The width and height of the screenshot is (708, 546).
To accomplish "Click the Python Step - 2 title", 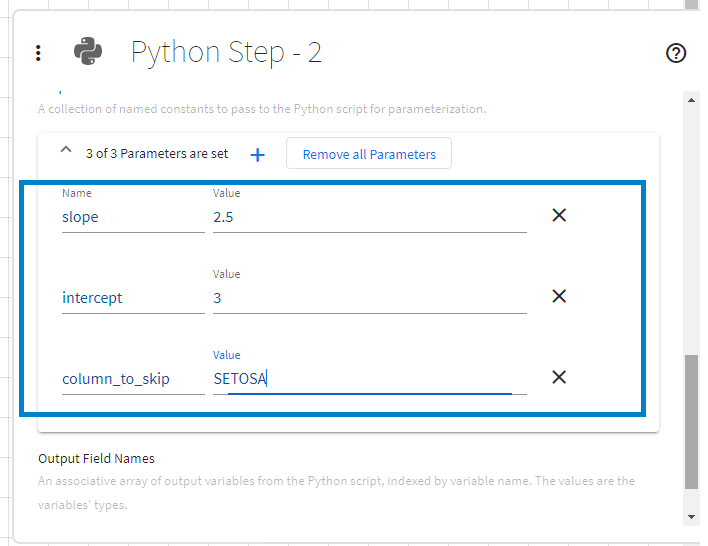I will pos(226,53).
